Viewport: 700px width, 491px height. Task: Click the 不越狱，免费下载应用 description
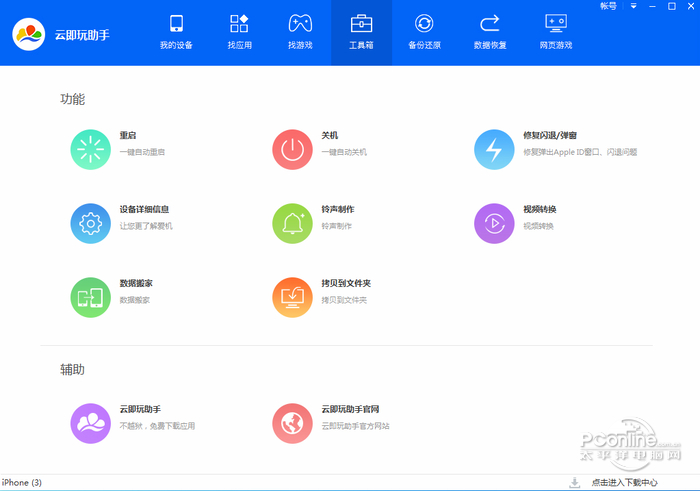(157, 426)
